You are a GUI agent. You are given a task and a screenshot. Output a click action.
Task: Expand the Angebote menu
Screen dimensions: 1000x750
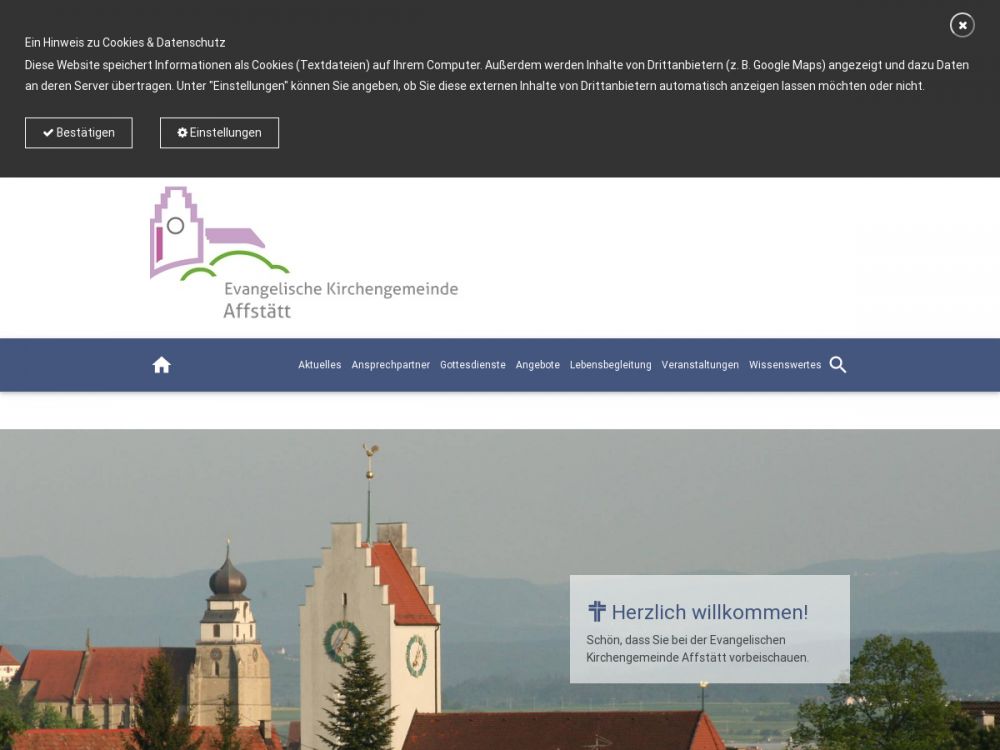537,365
